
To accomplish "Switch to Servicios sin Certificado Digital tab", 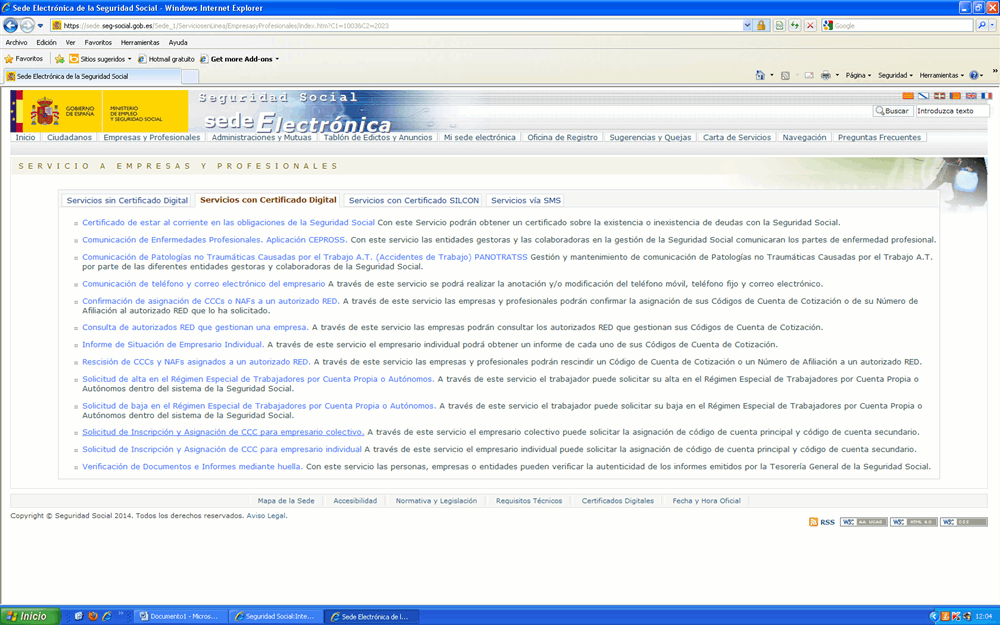I will point(127,200).
